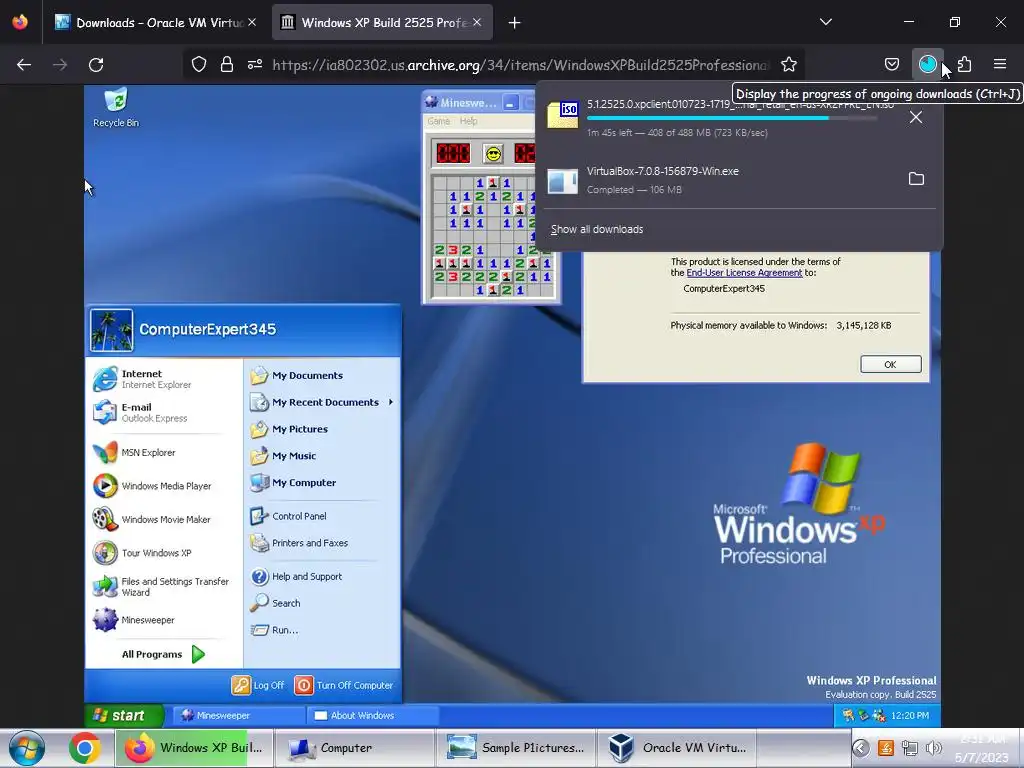Reload the current page
Screen dimensions: 1024x768
[x=96, y=65]
